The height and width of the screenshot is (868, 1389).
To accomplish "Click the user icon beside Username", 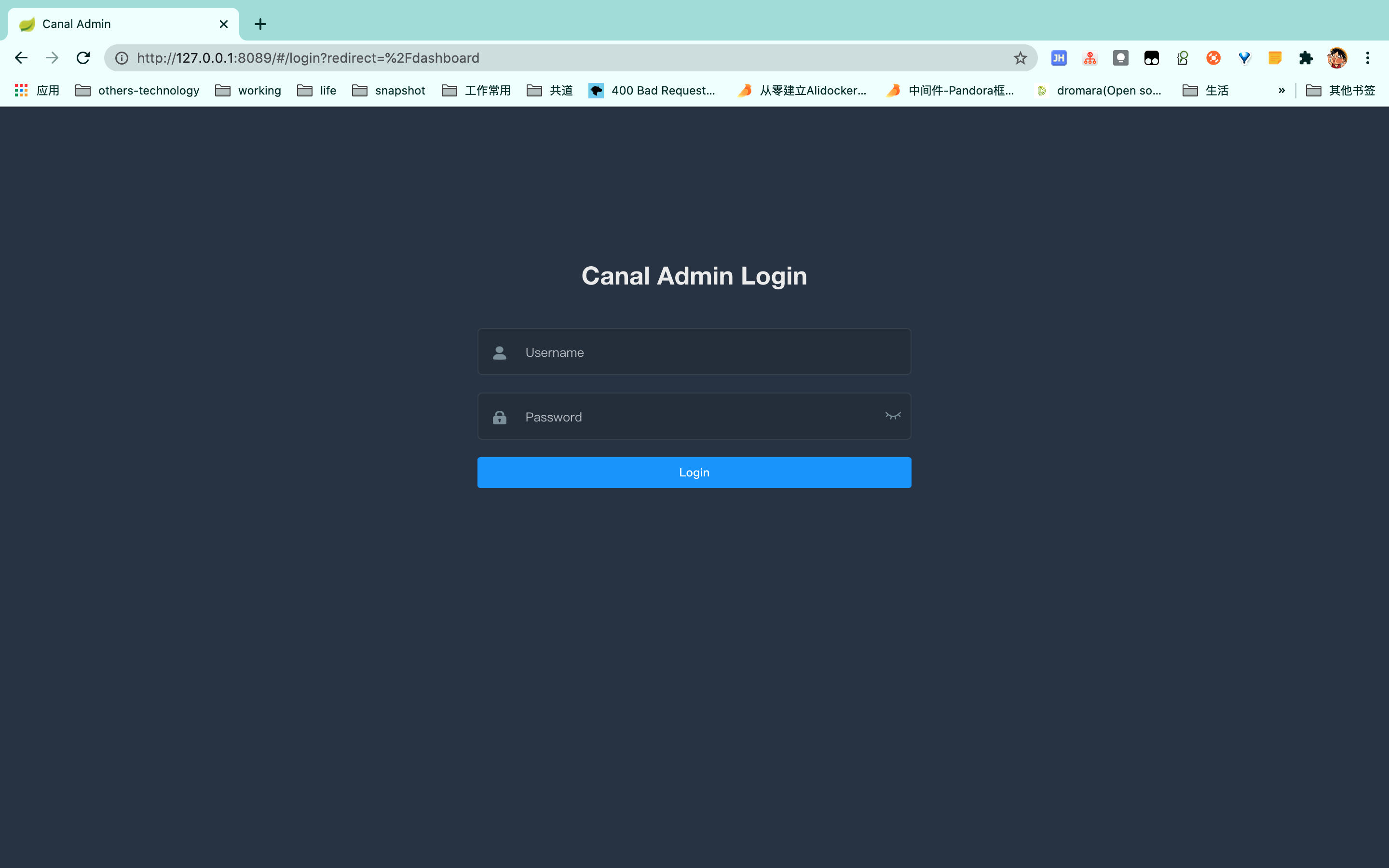I will tap(499, 353).
